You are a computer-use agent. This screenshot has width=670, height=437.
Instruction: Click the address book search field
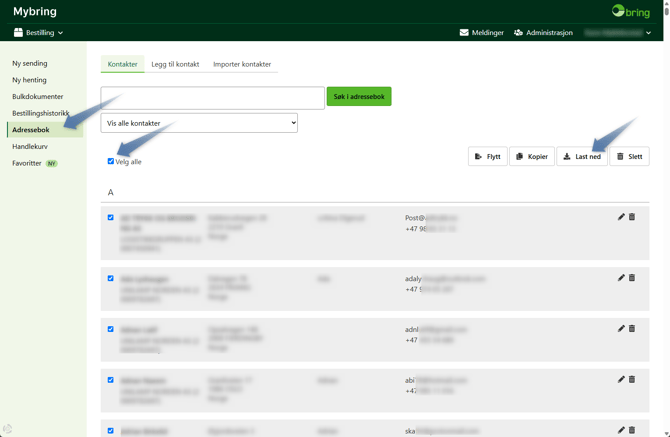pos(212,98)
